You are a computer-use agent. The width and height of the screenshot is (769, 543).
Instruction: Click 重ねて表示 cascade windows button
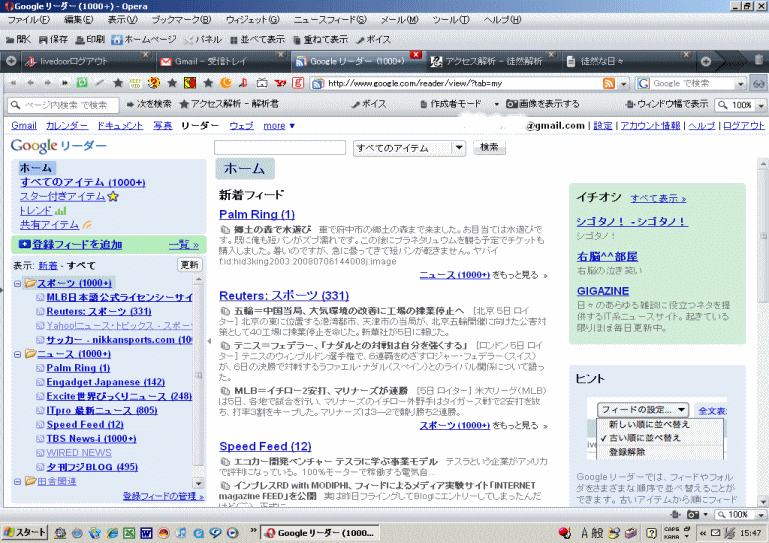[320, 39]
